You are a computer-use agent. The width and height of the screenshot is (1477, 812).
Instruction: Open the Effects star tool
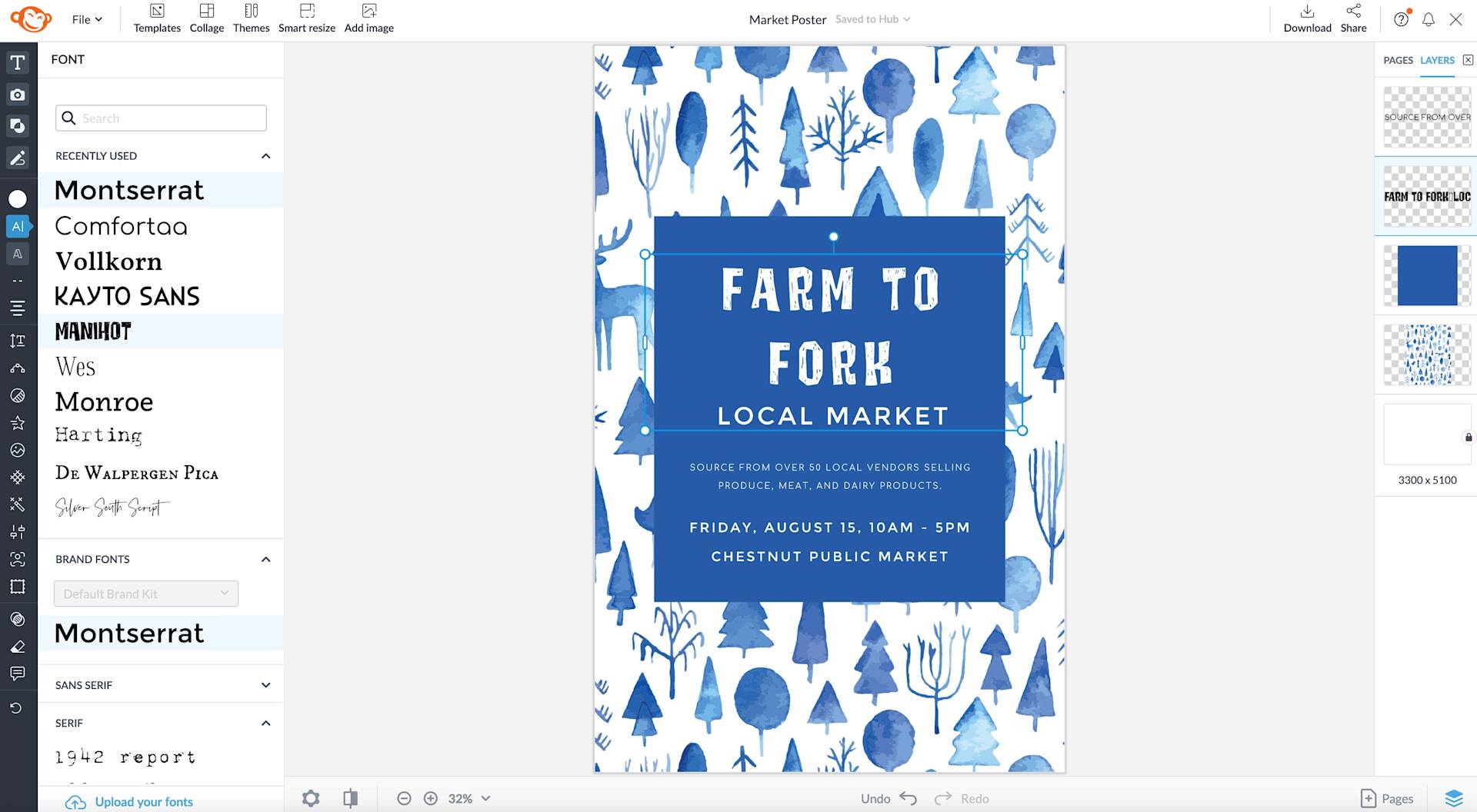tap(18, 422)
